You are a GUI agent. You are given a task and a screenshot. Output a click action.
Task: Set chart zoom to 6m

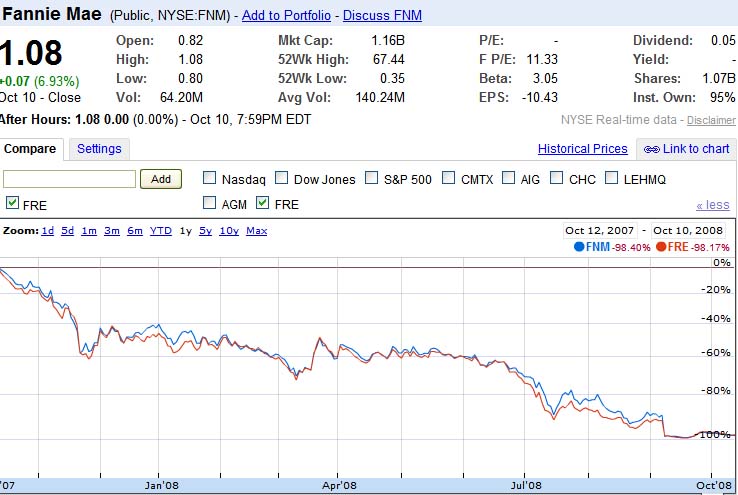[135, 231]
